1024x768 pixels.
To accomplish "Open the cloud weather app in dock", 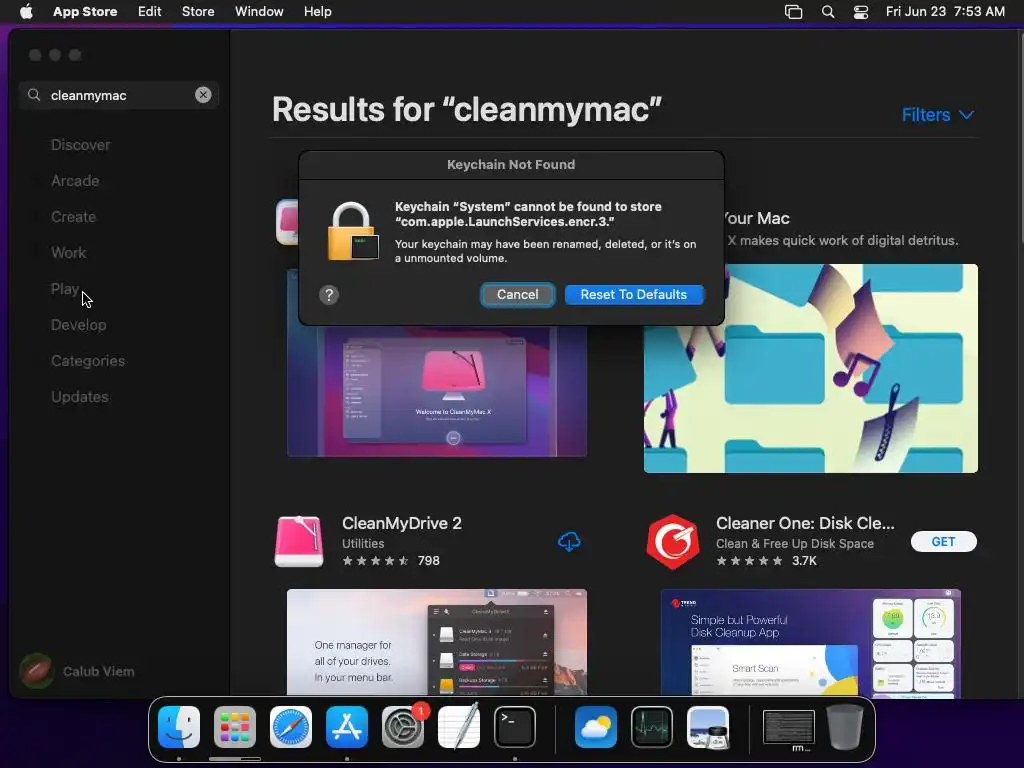I will [596, 727].
